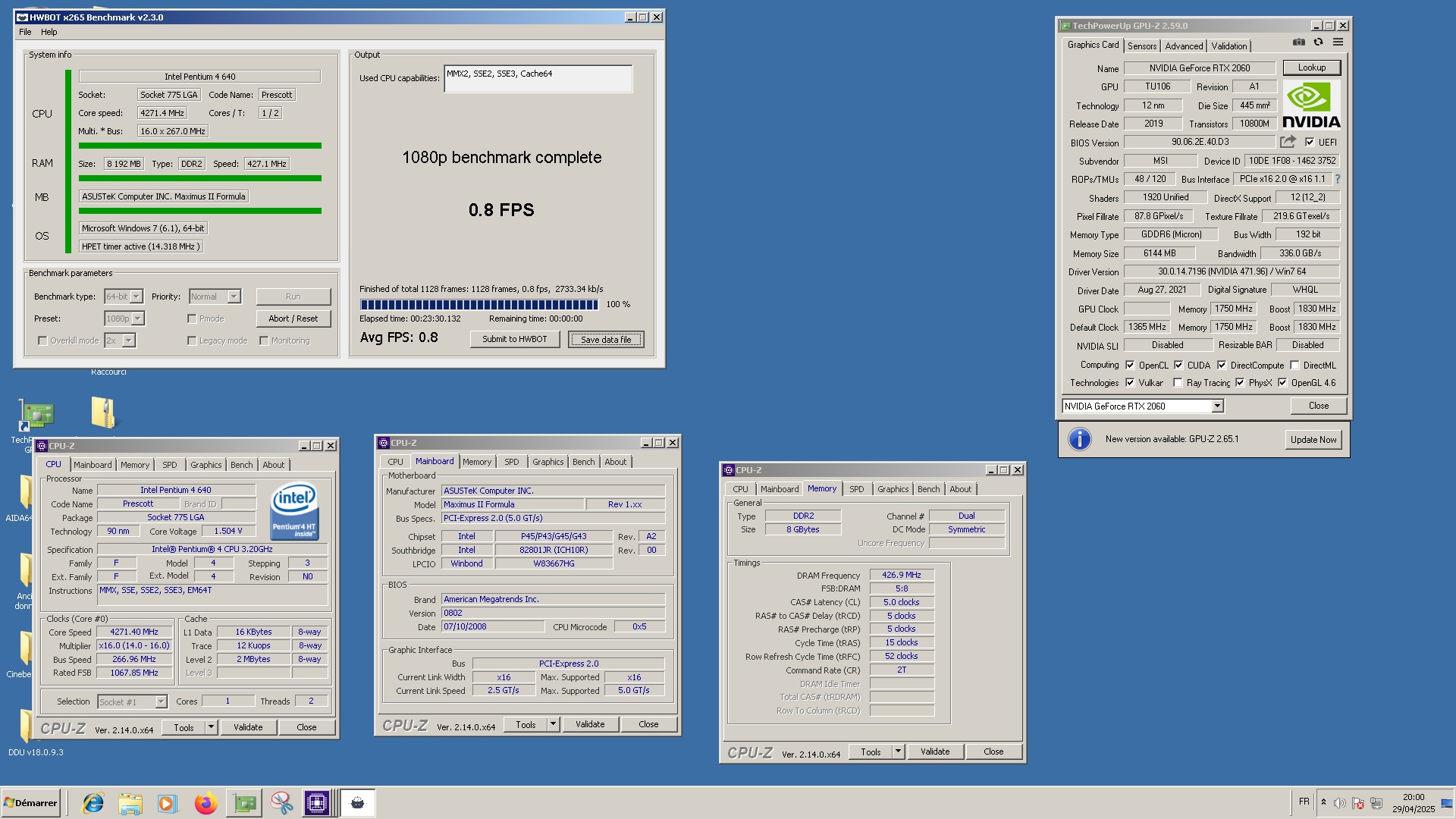Click Update Now in GPU-Z notice
Image resolution: width=1456 pixels, height=819 pixels.
coord(1313,439)
